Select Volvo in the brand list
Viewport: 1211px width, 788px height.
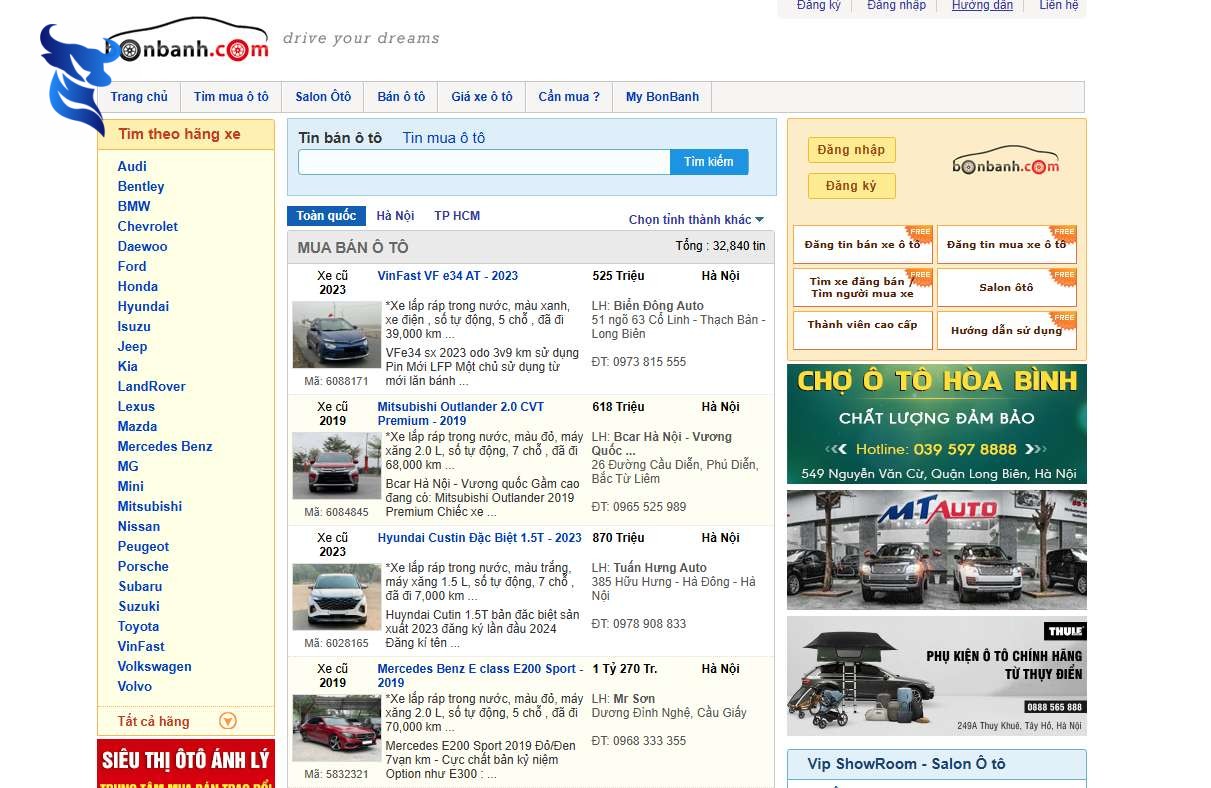(135, 686)
